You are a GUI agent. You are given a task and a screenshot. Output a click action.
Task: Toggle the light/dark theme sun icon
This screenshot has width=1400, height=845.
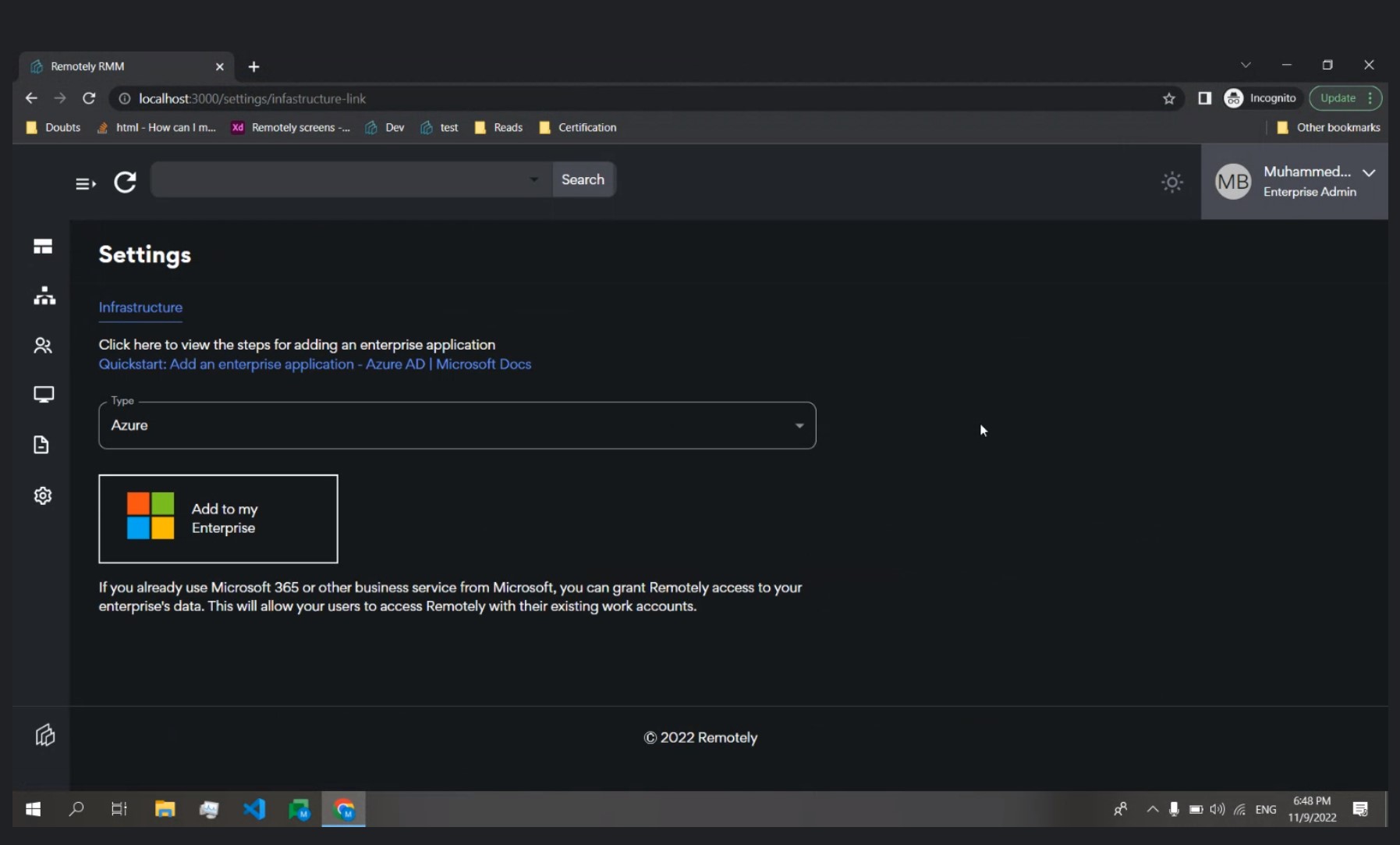tap(1171, 182)
